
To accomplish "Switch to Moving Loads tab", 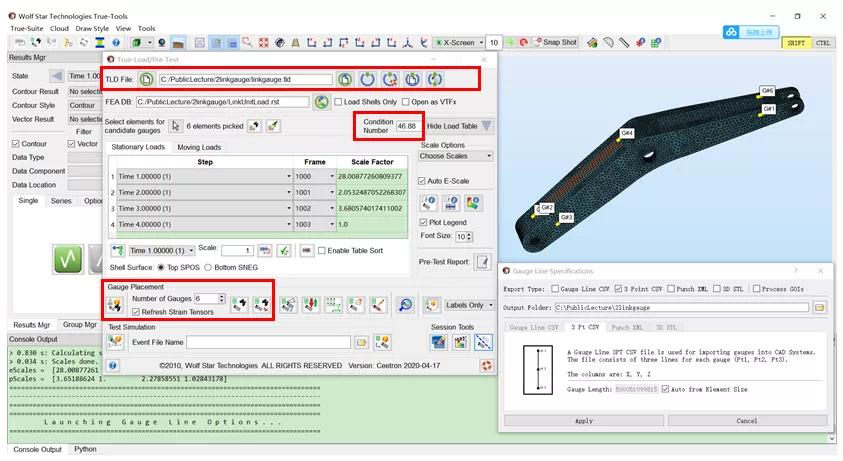I will pos(199,147).
